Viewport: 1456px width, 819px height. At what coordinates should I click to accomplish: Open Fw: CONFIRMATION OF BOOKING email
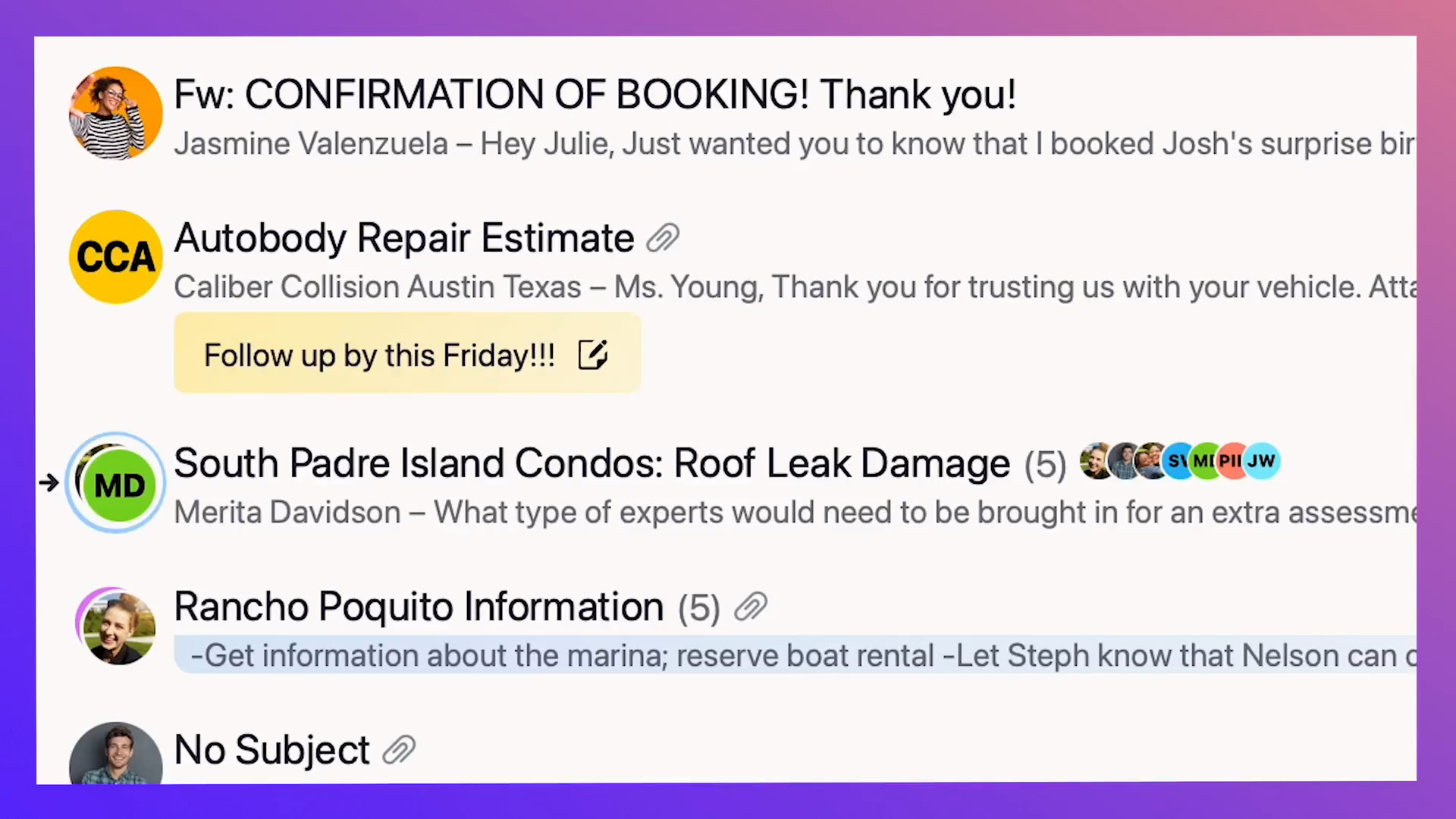(x=595, y=95)
